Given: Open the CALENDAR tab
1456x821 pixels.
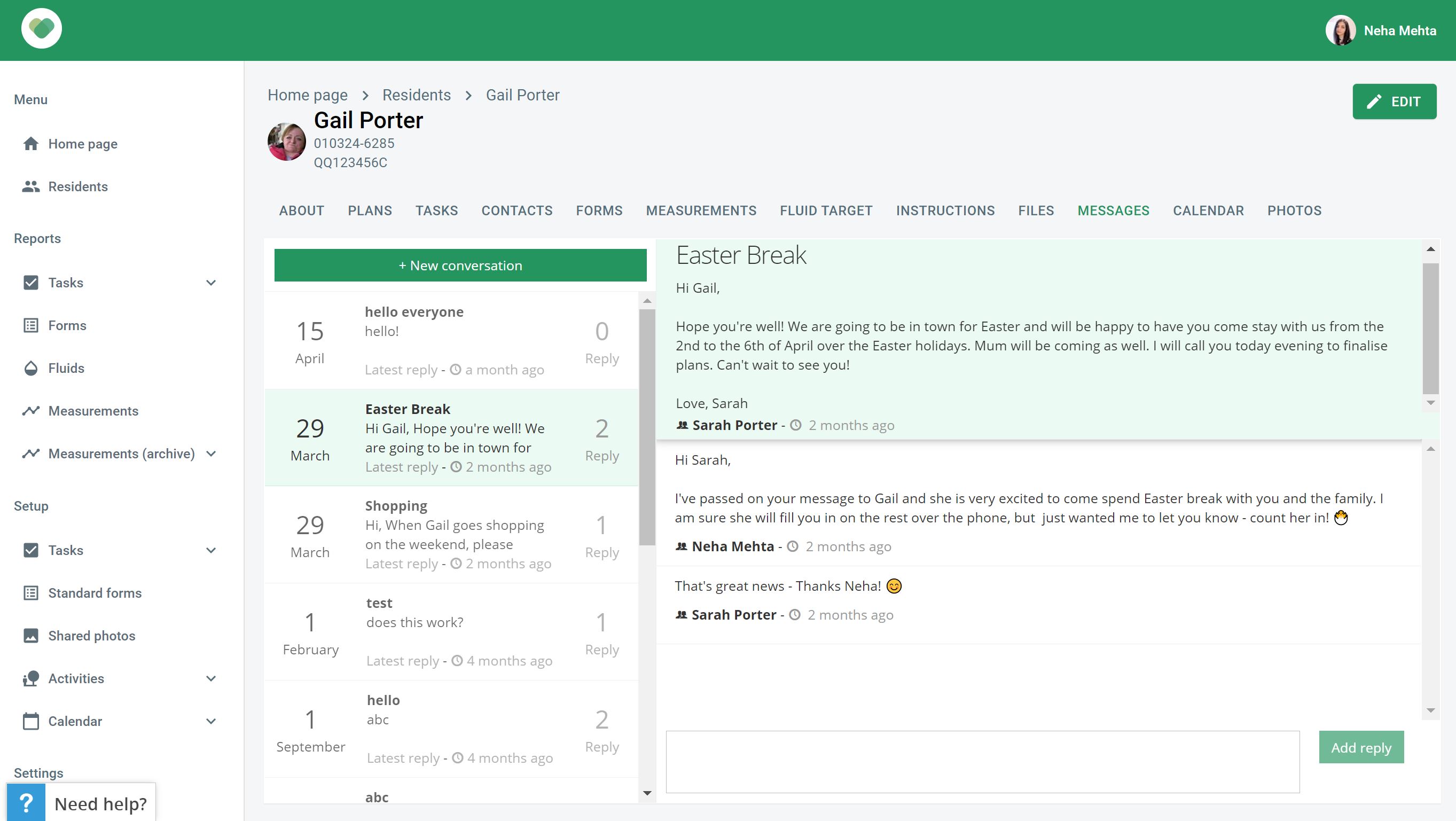Looking at the screenshot, I should 1208,211.
